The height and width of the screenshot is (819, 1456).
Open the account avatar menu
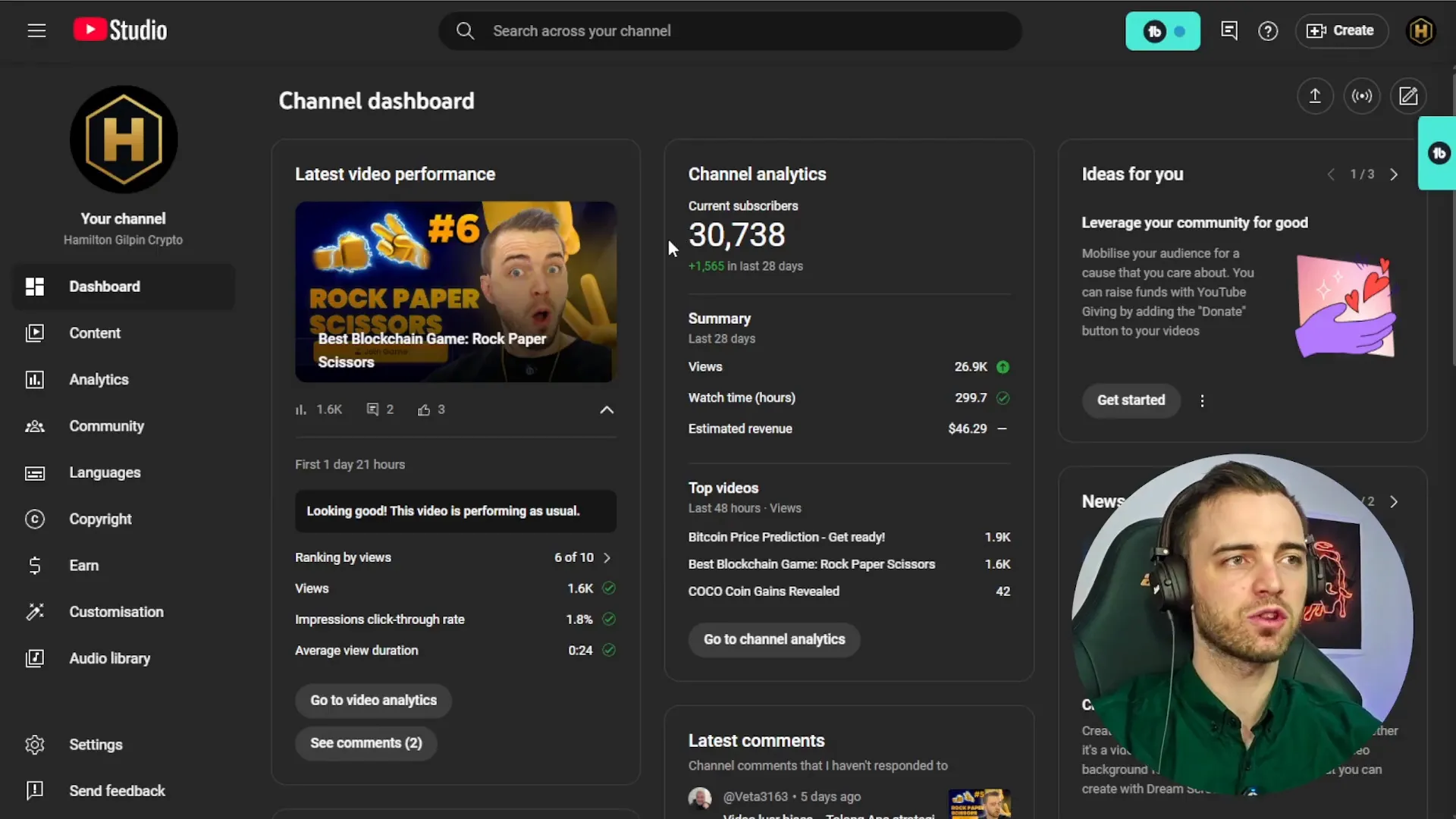coord(1421,31)
